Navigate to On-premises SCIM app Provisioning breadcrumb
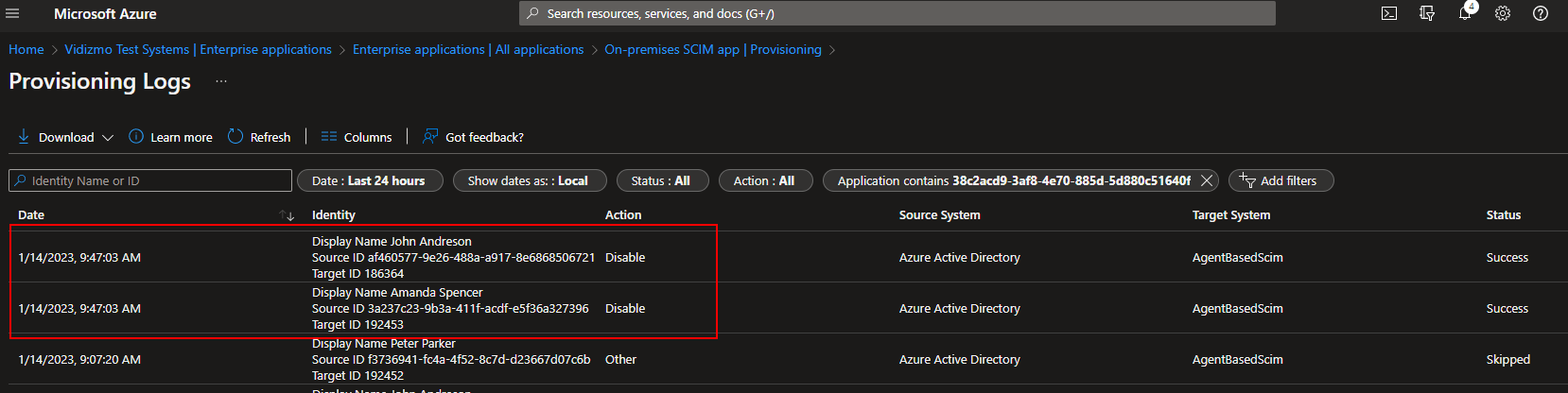The image size is (1568, 393). 712,49
